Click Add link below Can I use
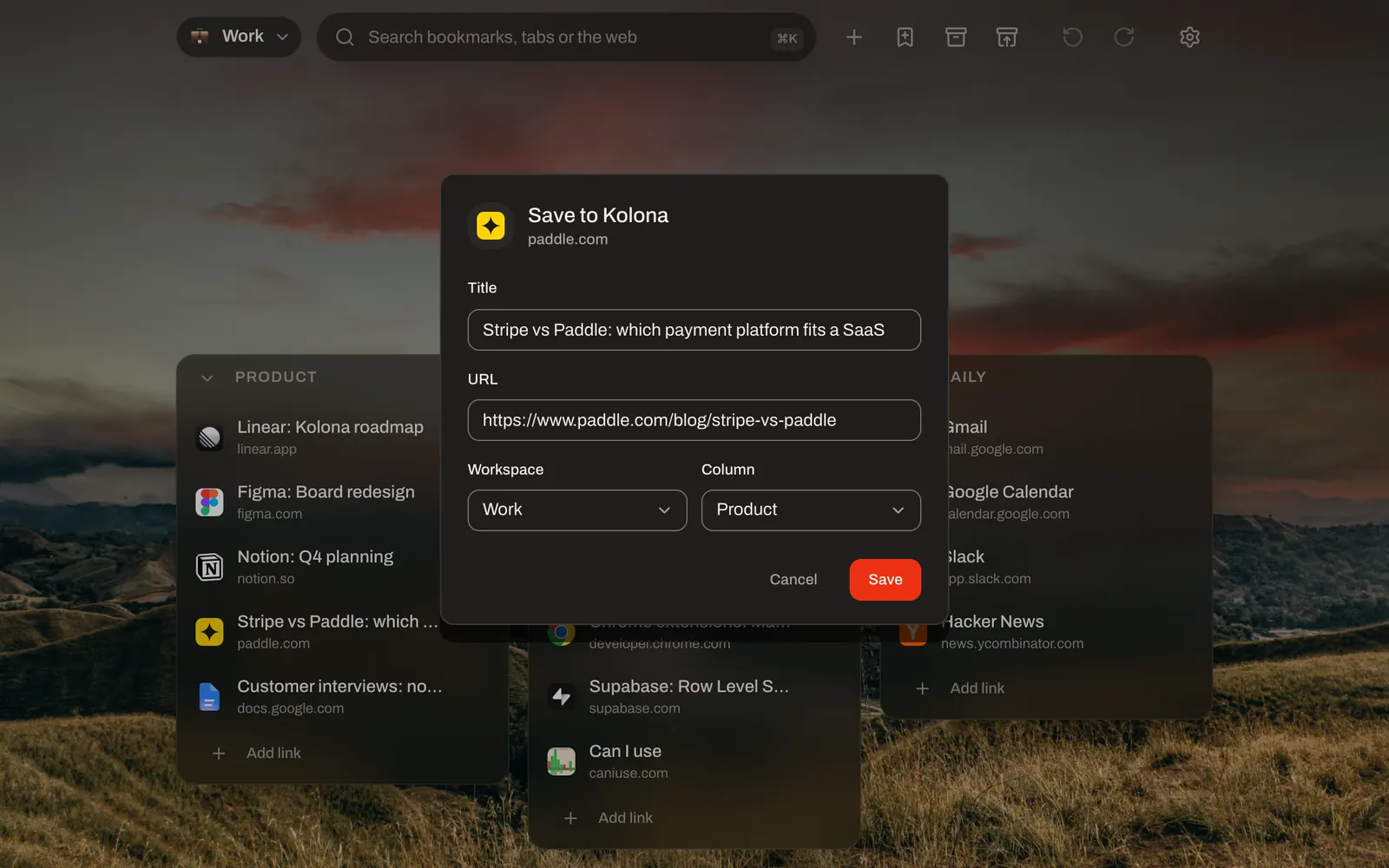The width and height of the screenshot is (1389, 868). 609,819
